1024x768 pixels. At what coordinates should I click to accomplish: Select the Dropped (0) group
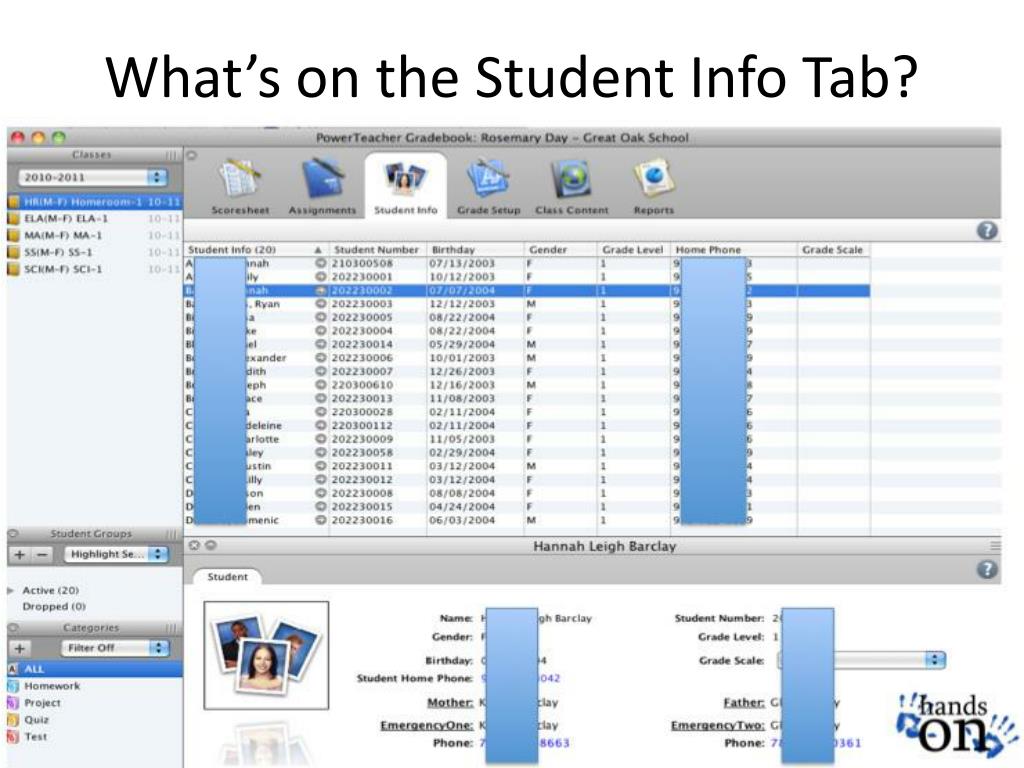pyautogui.click(x=54, y=607)
